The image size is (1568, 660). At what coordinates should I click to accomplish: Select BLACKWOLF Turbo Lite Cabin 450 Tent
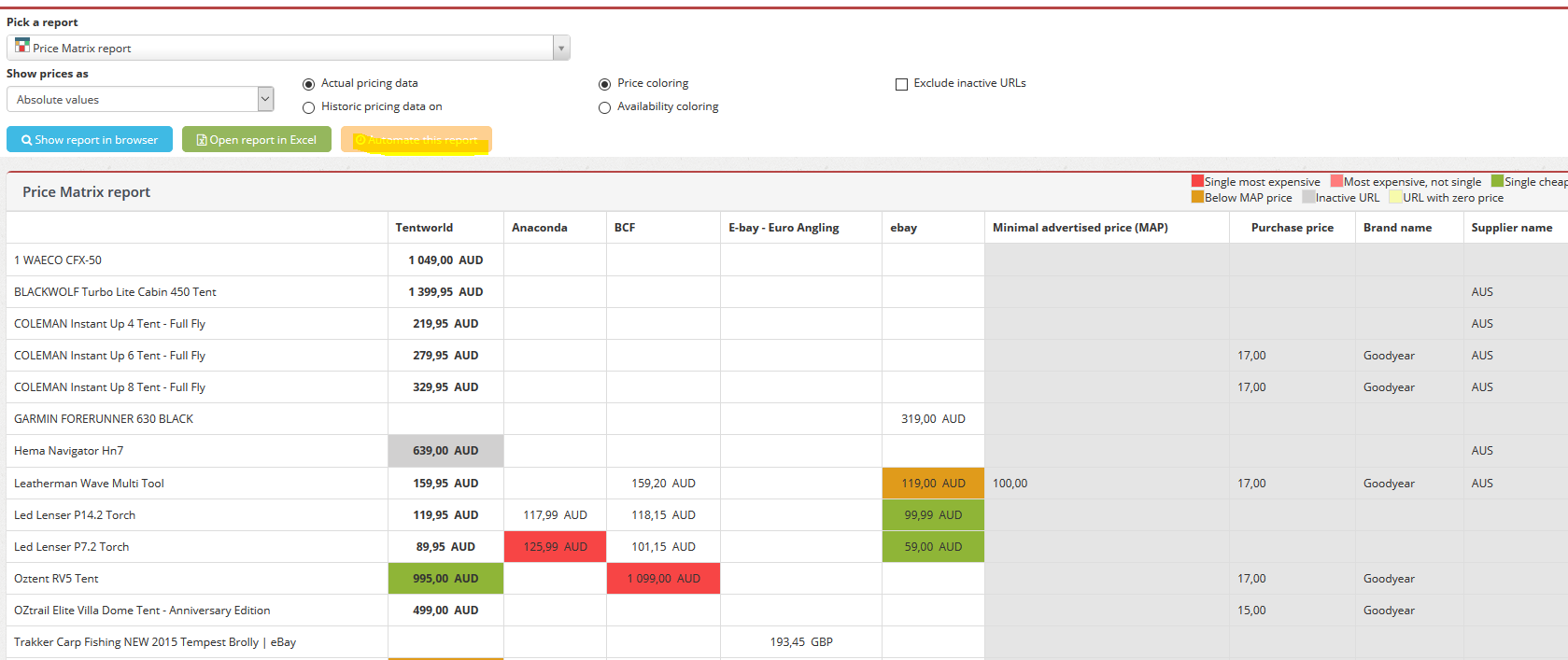coord(115,292)
